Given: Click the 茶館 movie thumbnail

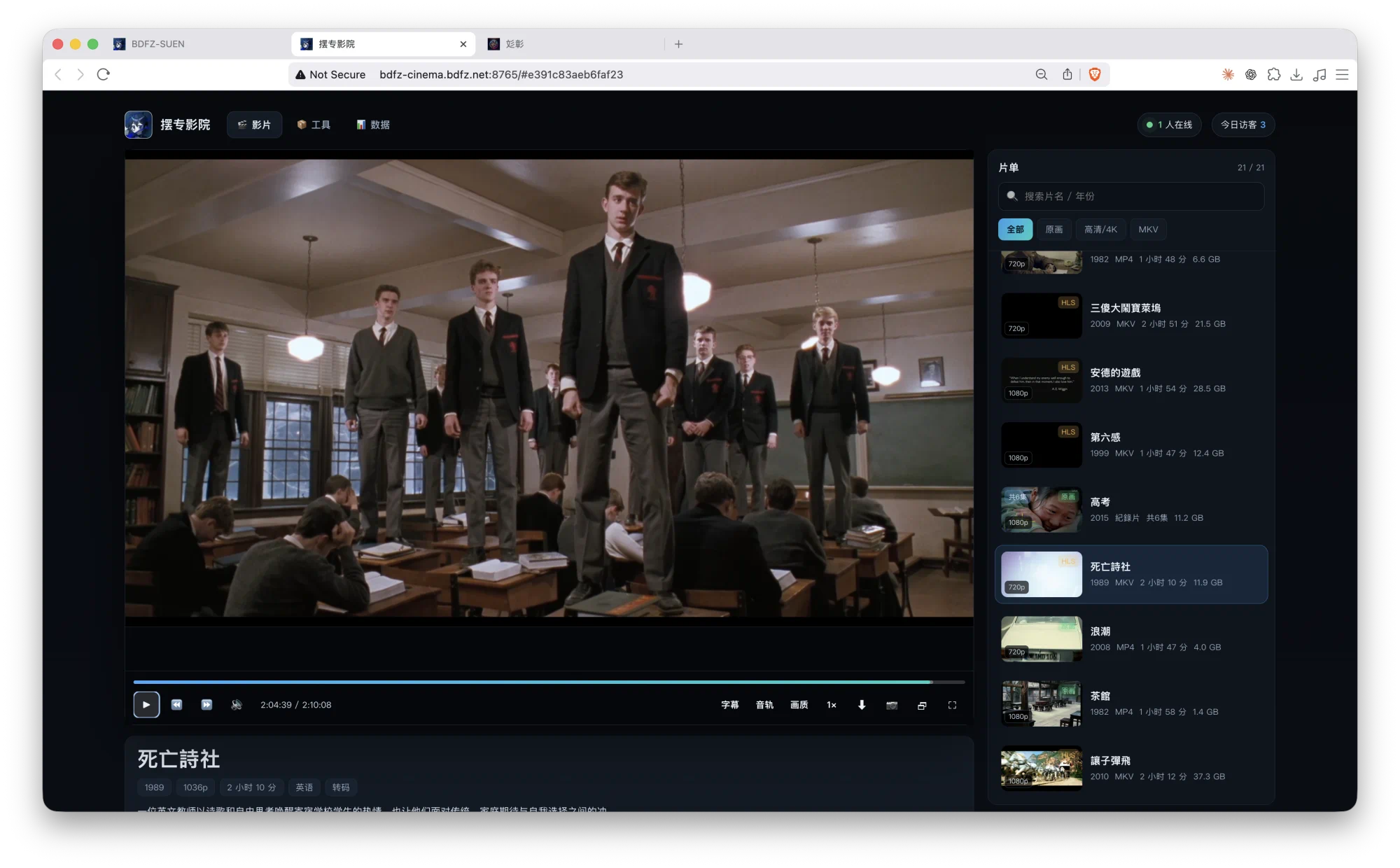Looking at the screenshot, I should click(x=1042, y=703).
